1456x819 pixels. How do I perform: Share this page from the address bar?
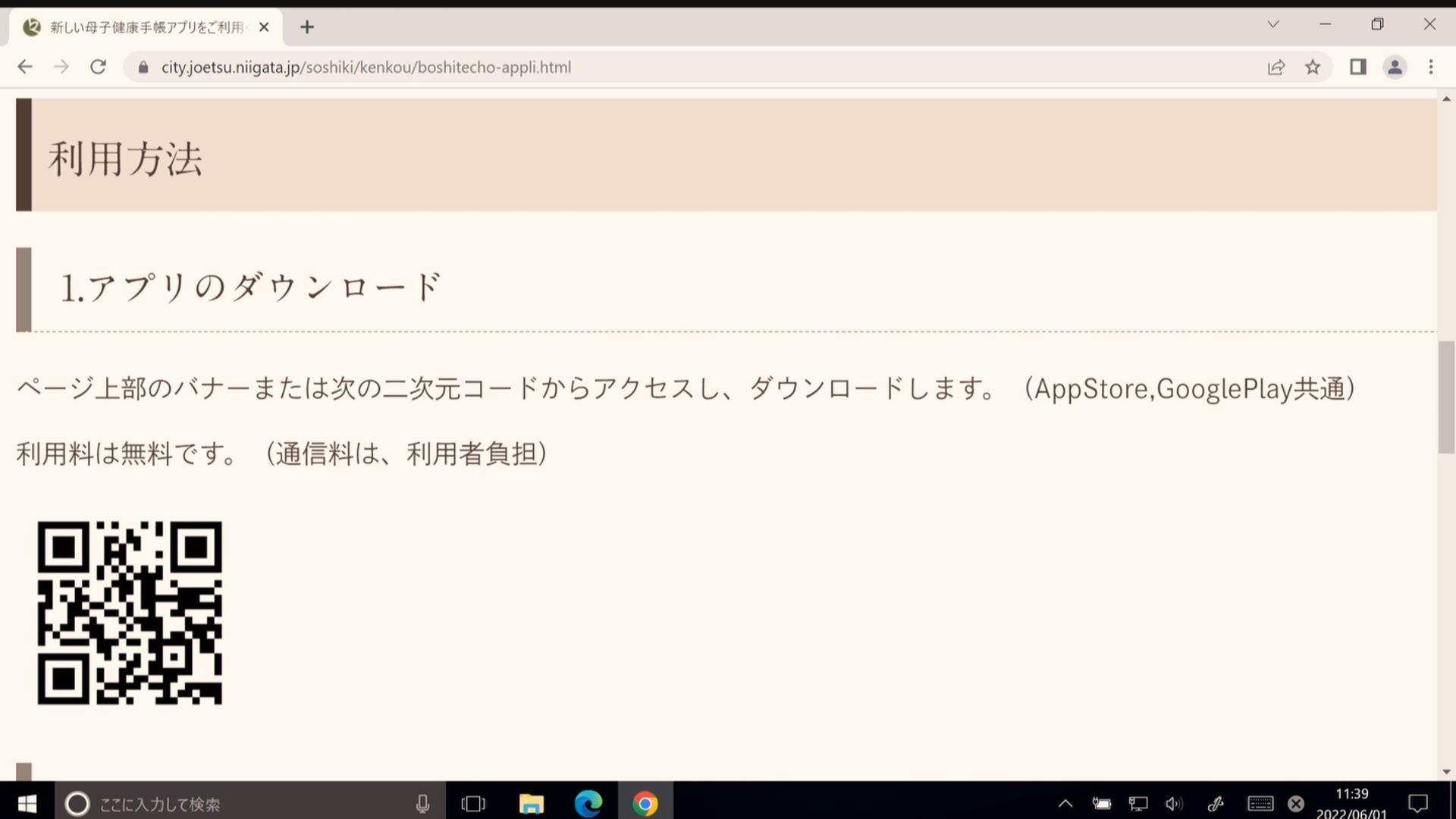coord(1276,67)
